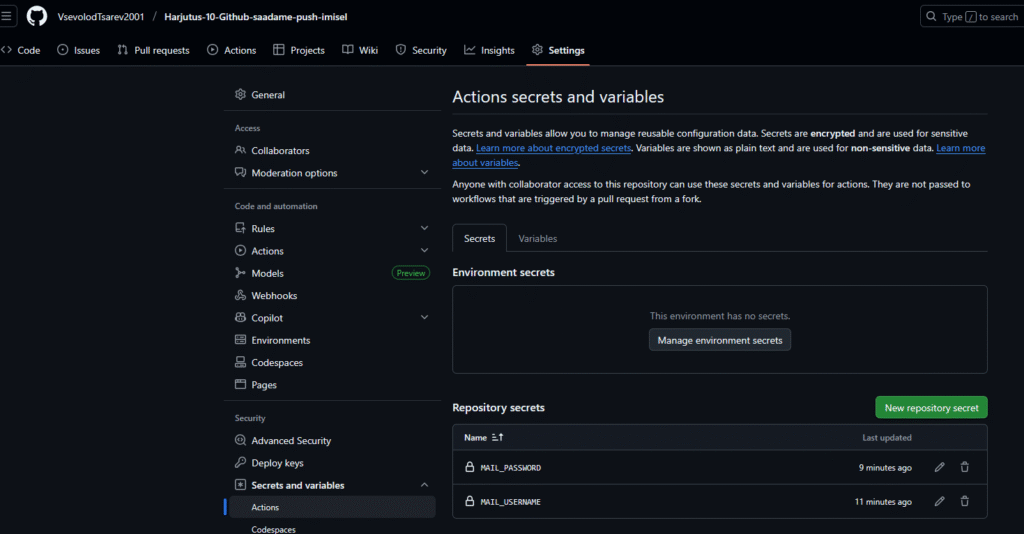Delete the MAIL_USERNAME secret trash icon
The width and height of the screenshot is (1024, 534).
pyautogui.click(x=964, y=501)
